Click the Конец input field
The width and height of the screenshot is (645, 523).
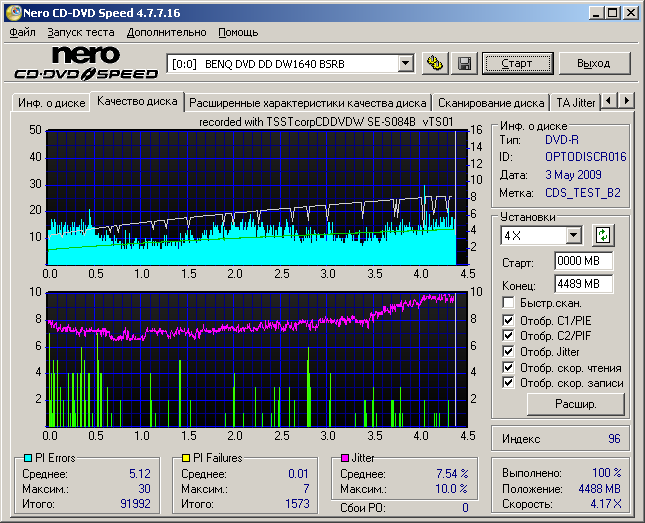click(583, 283)
